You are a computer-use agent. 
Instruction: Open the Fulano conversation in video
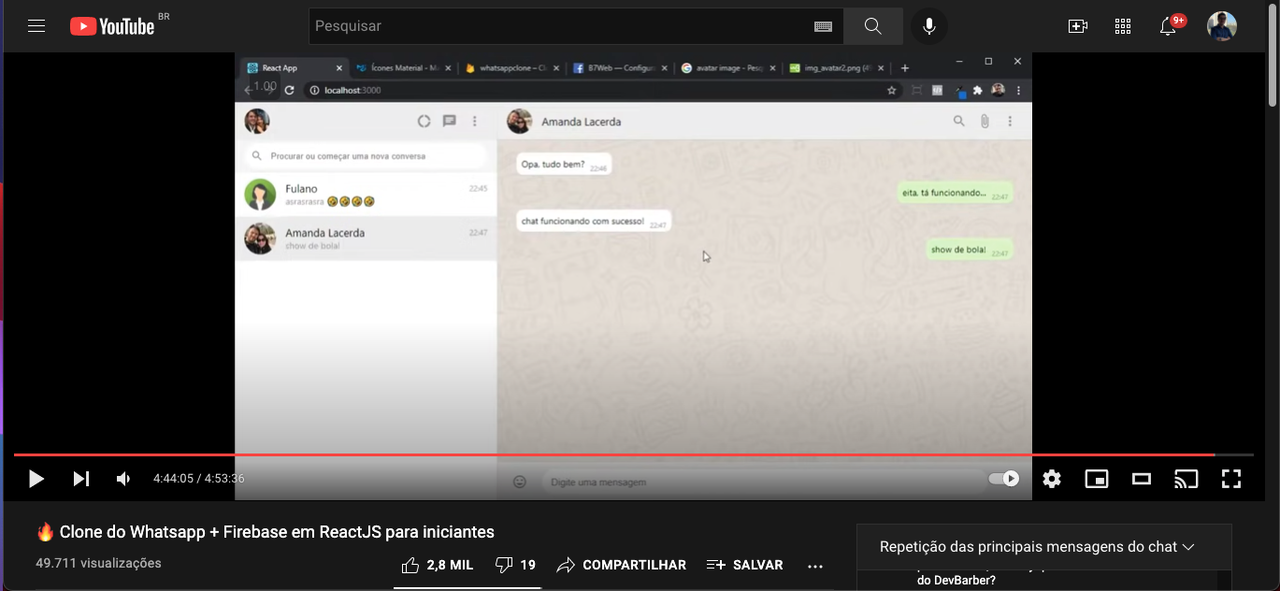(366, 195)
